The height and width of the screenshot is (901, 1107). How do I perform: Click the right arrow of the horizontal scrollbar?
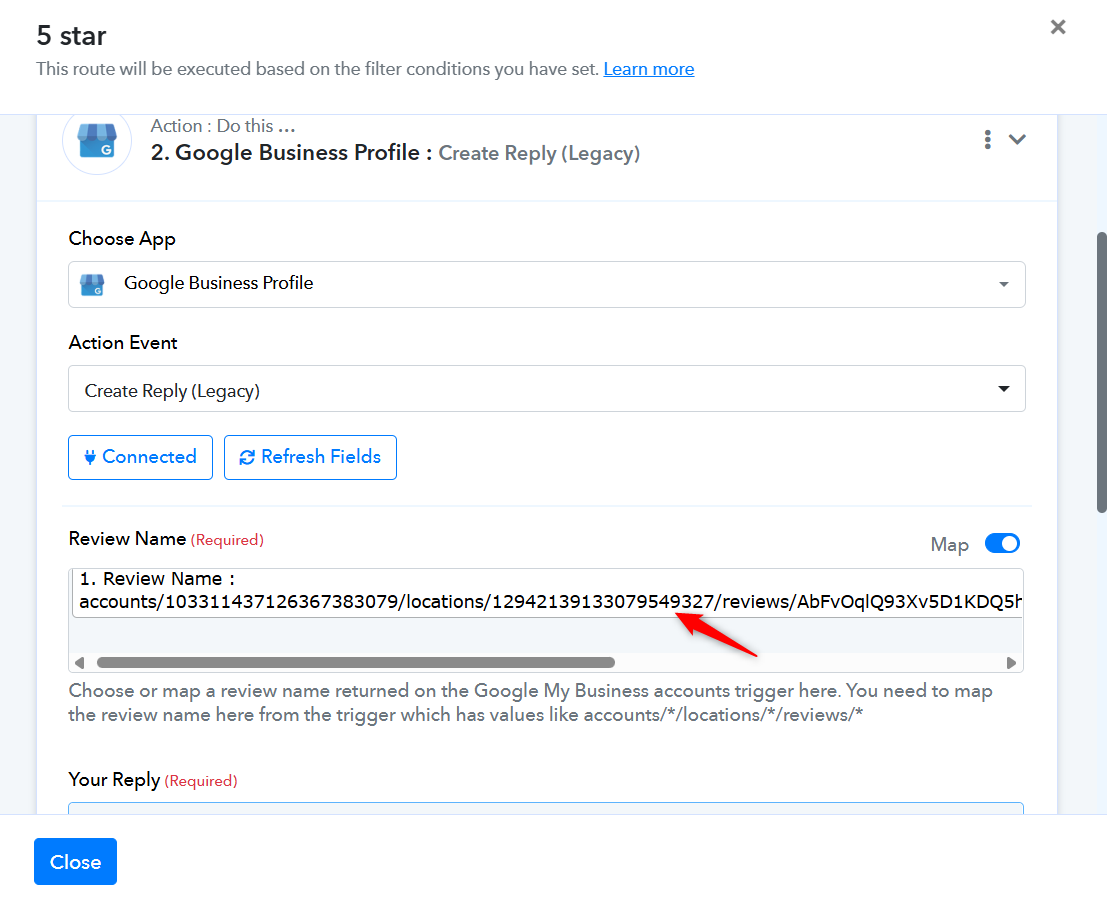pyautogui.click(x=1011, y=662)
